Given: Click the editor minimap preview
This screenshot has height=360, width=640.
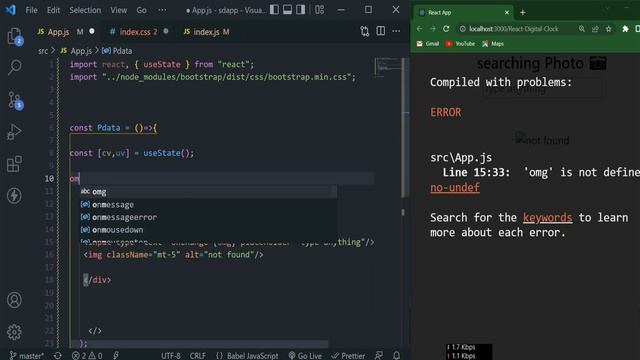Looking at the screenshot, I should (387, 68).
